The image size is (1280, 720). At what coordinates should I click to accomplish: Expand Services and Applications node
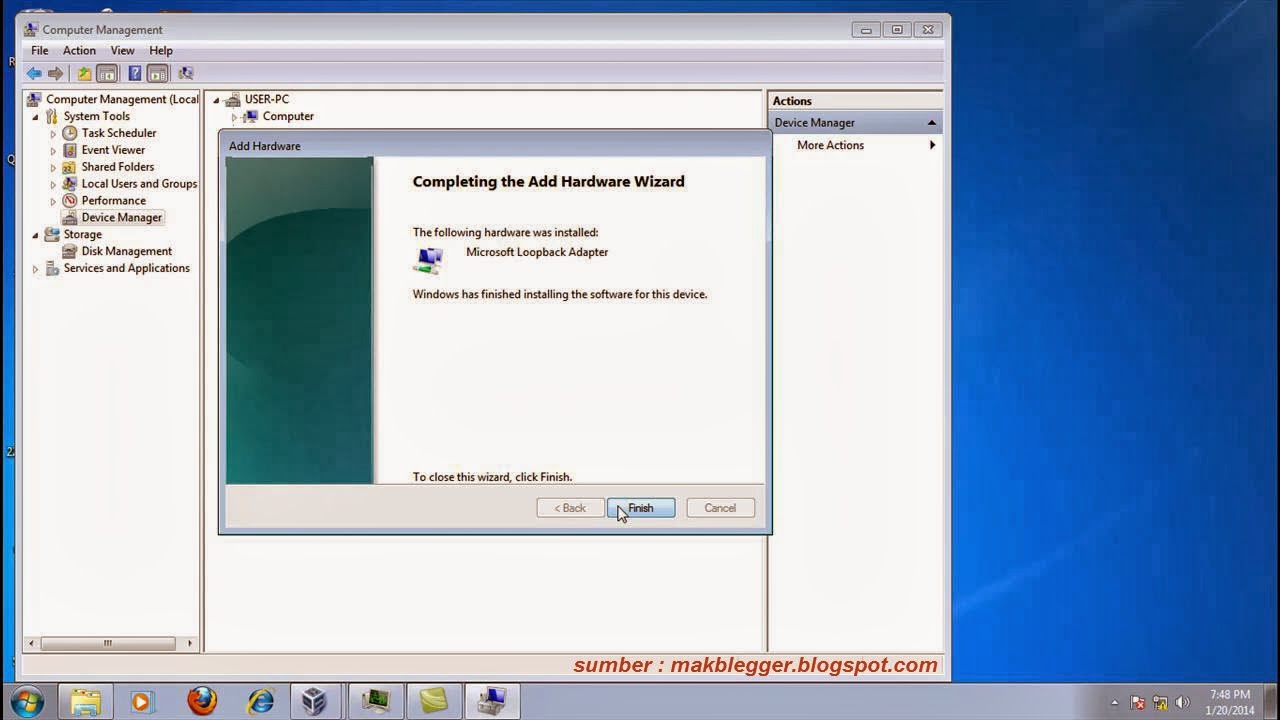[35, 269]
